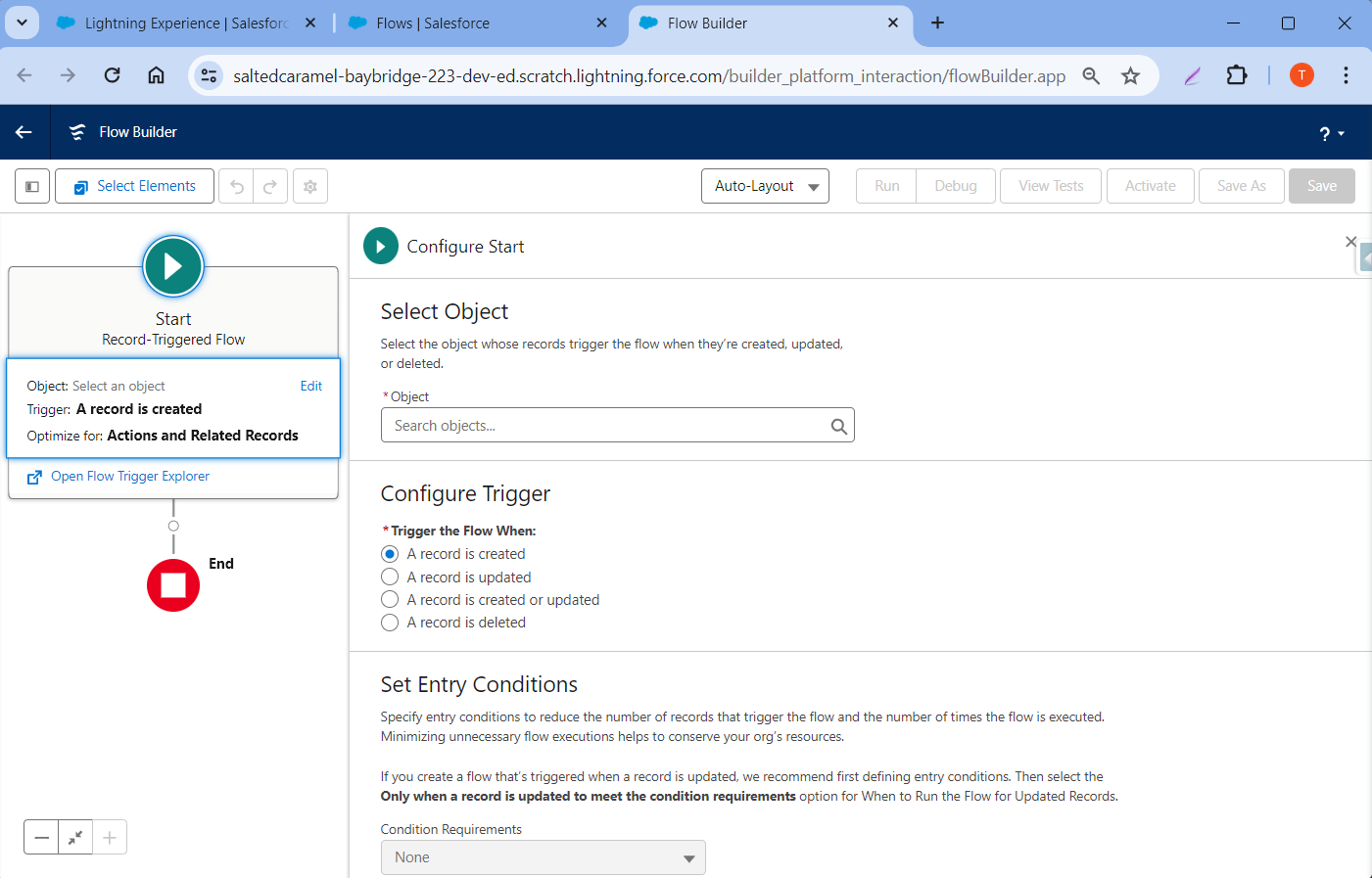The image size is (1372, 878).
Task: Click the docked panel handle at right edge
Action: point(1365,257)
